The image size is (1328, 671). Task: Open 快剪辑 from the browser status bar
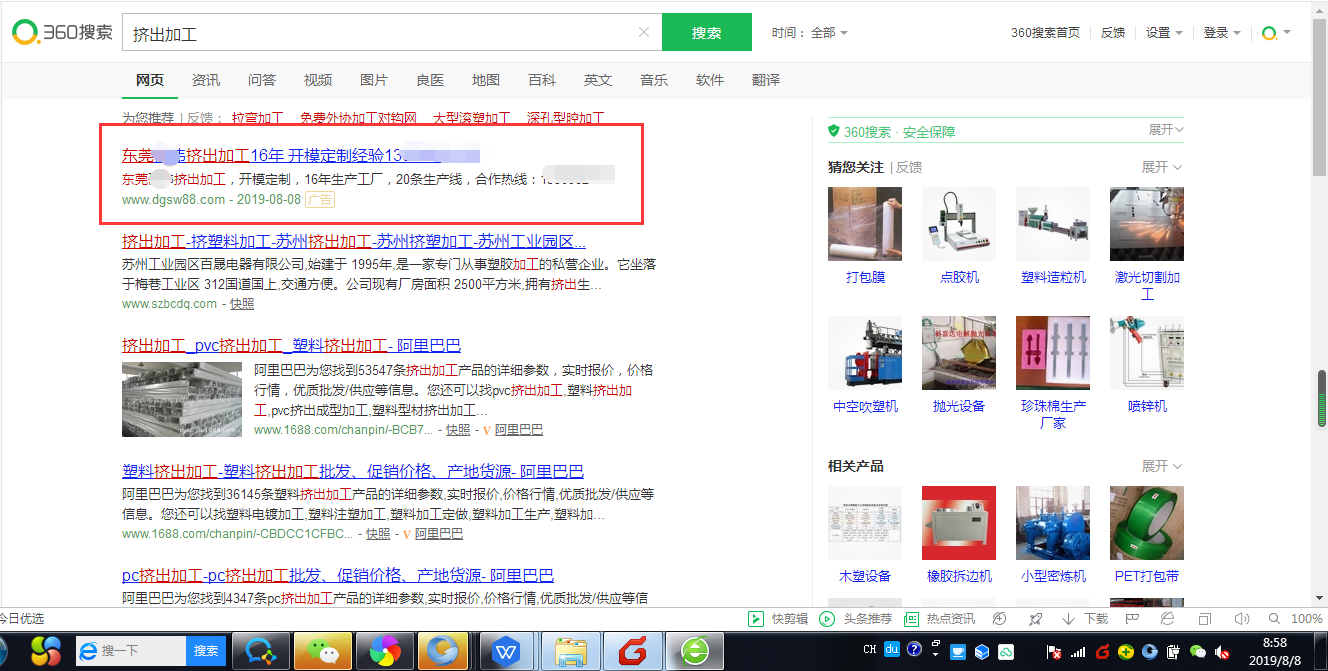point(779,619)
